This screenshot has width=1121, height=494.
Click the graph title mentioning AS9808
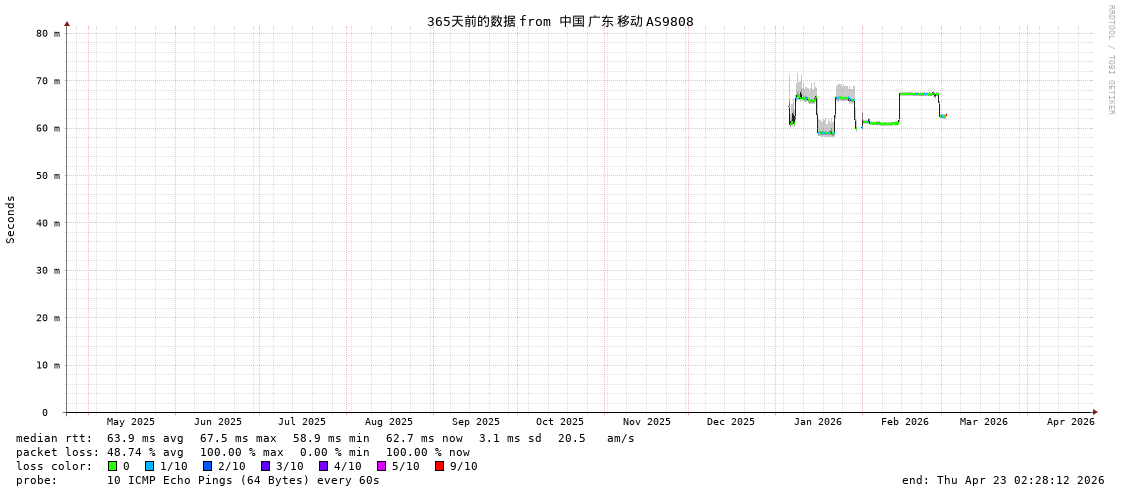(x=560, y=21)
